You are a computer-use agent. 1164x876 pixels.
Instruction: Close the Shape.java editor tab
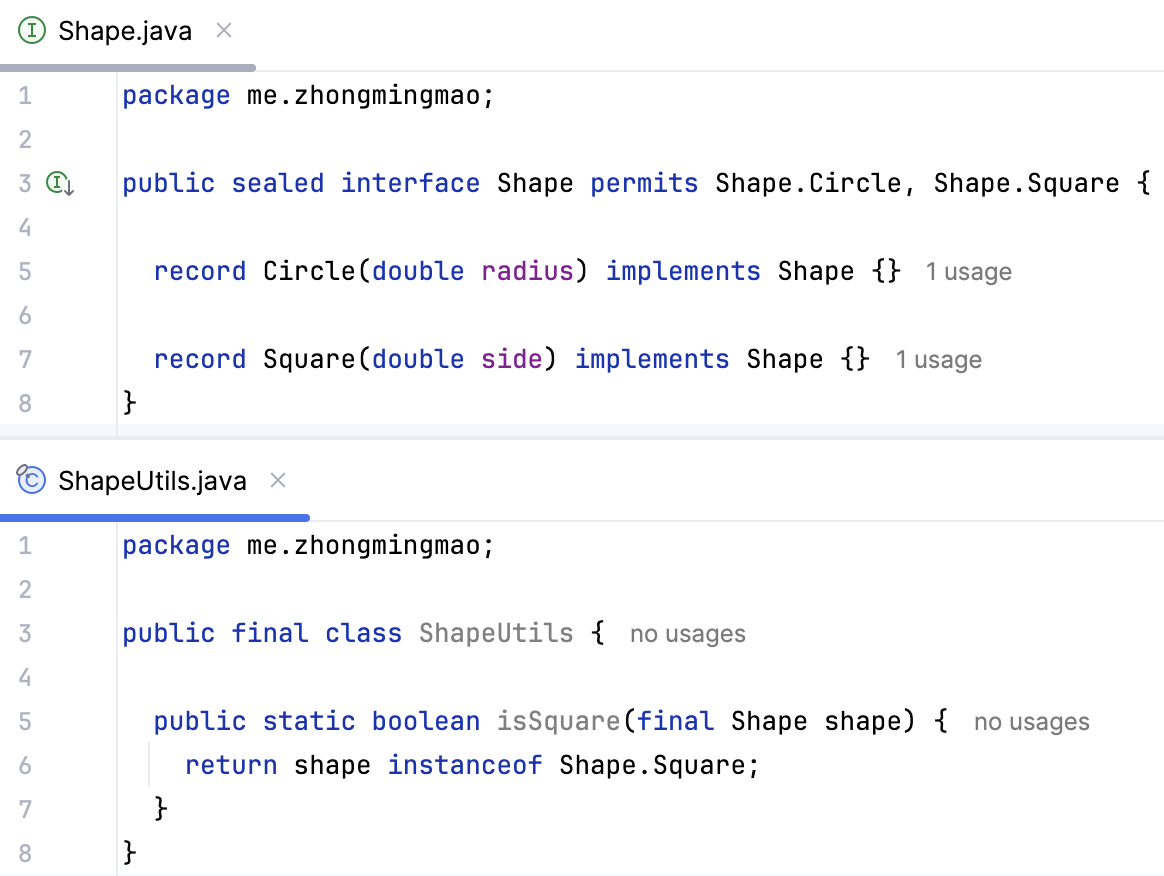click(224, 31)
